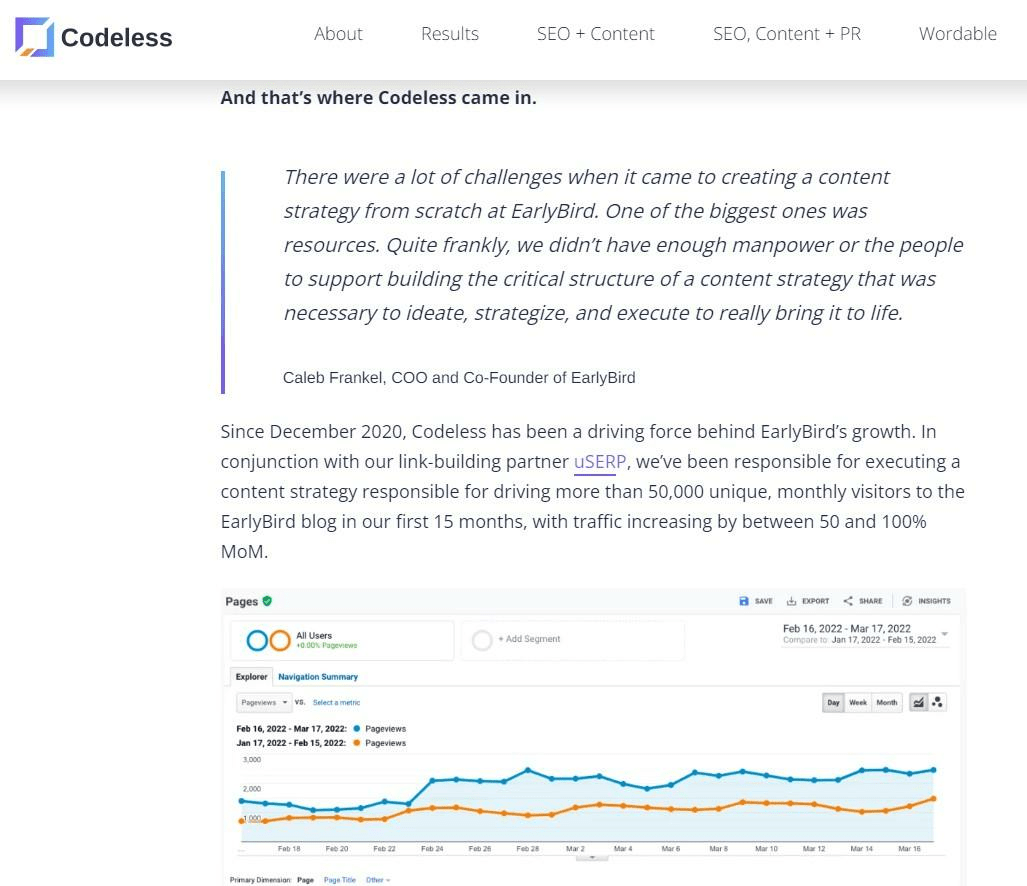Image resolution: width=1027 pixels, height=886 pixels.
Task: Select the Day interval toggle
Action: [833, 703]
